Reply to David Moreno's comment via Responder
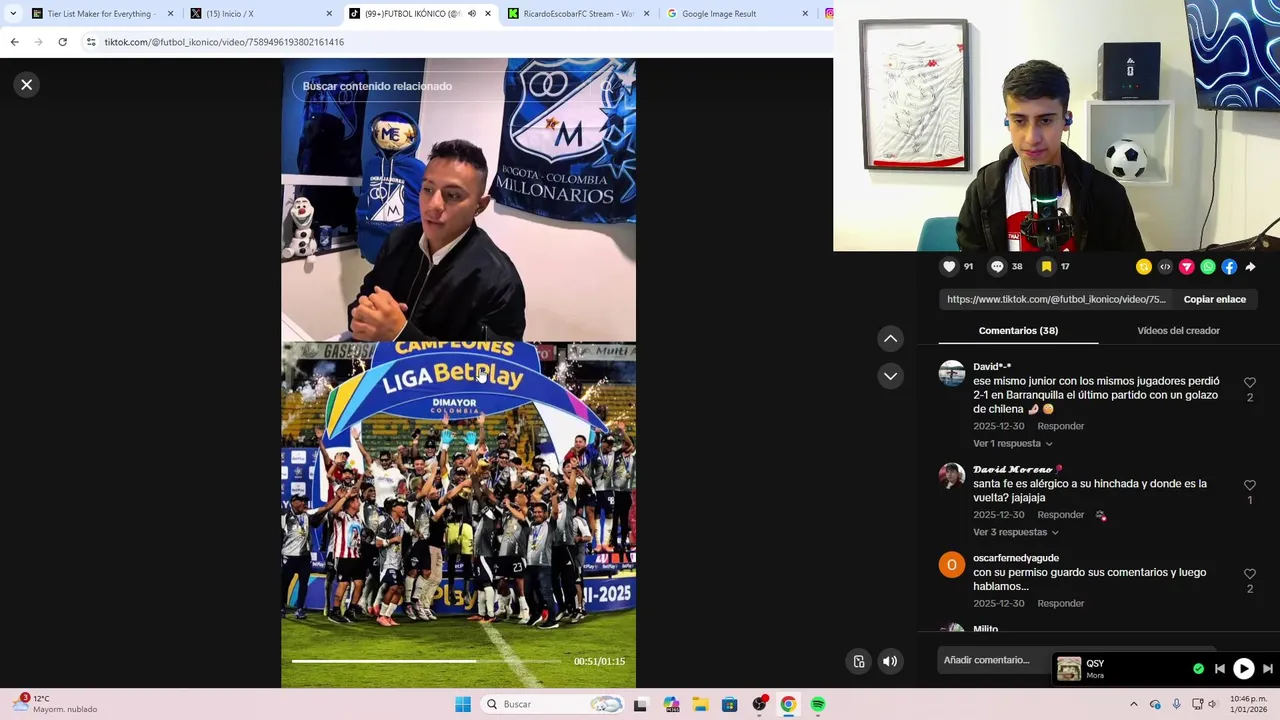1280x720 pixels. (1060, 515)
